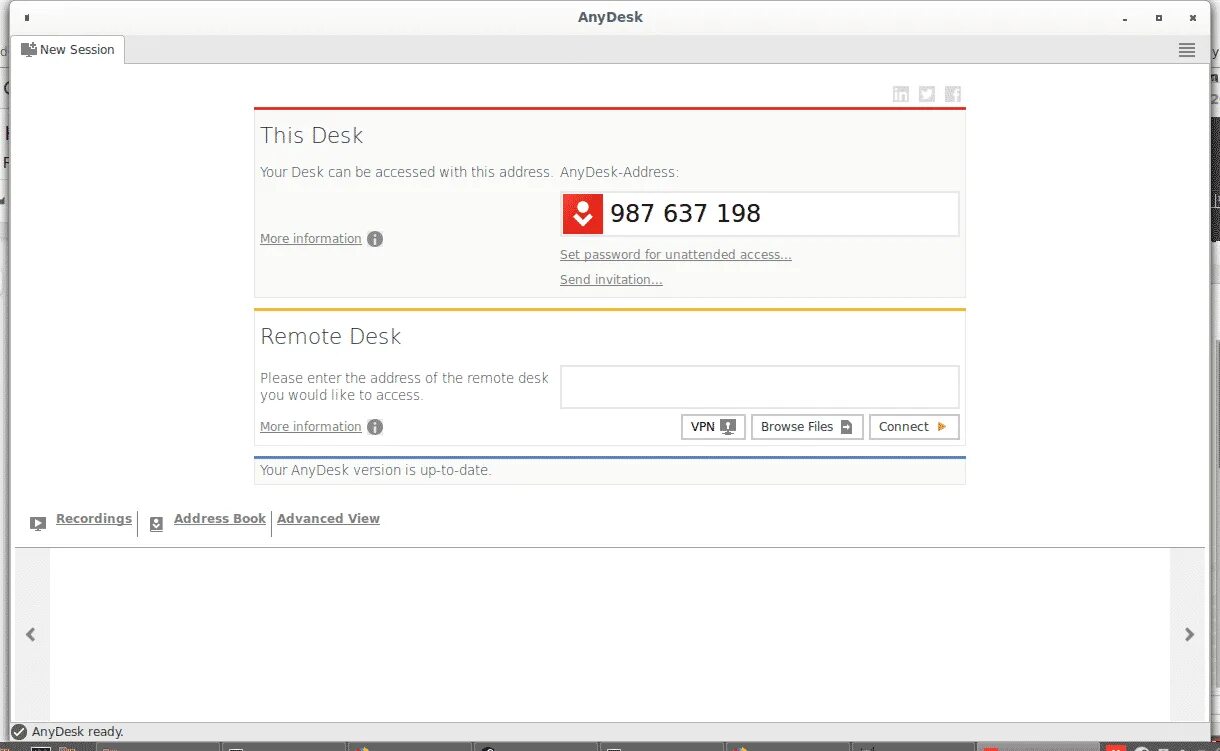Open the Address Book link
Screen dimensions: 1220x751
220,519
